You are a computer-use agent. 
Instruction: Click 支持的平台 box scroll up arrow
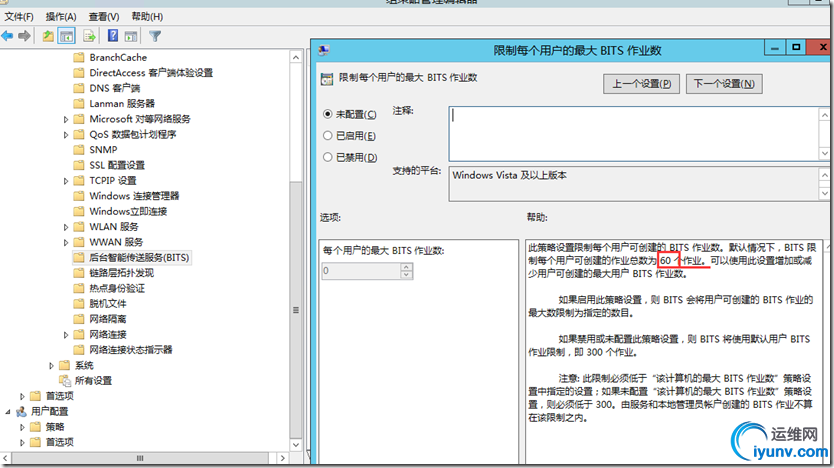[824, 175]
